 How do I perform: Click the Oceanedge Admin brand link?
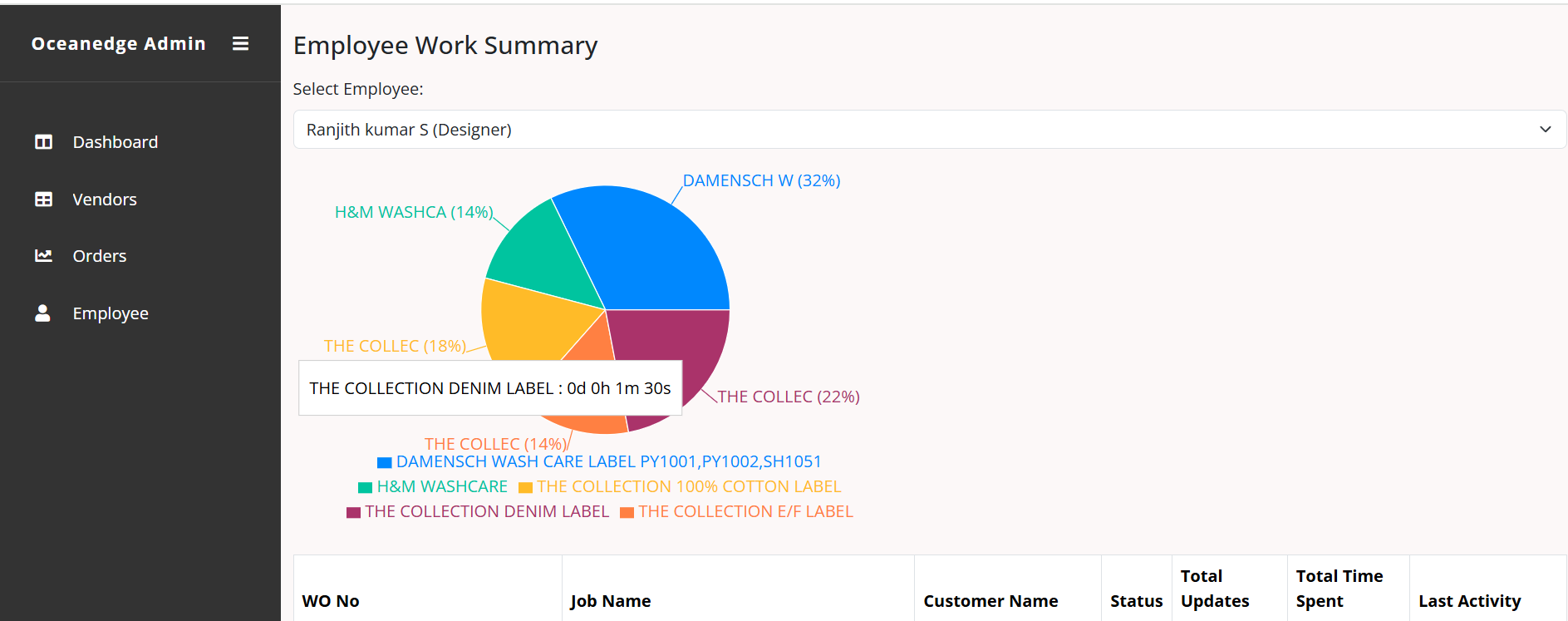coord(118,44)
